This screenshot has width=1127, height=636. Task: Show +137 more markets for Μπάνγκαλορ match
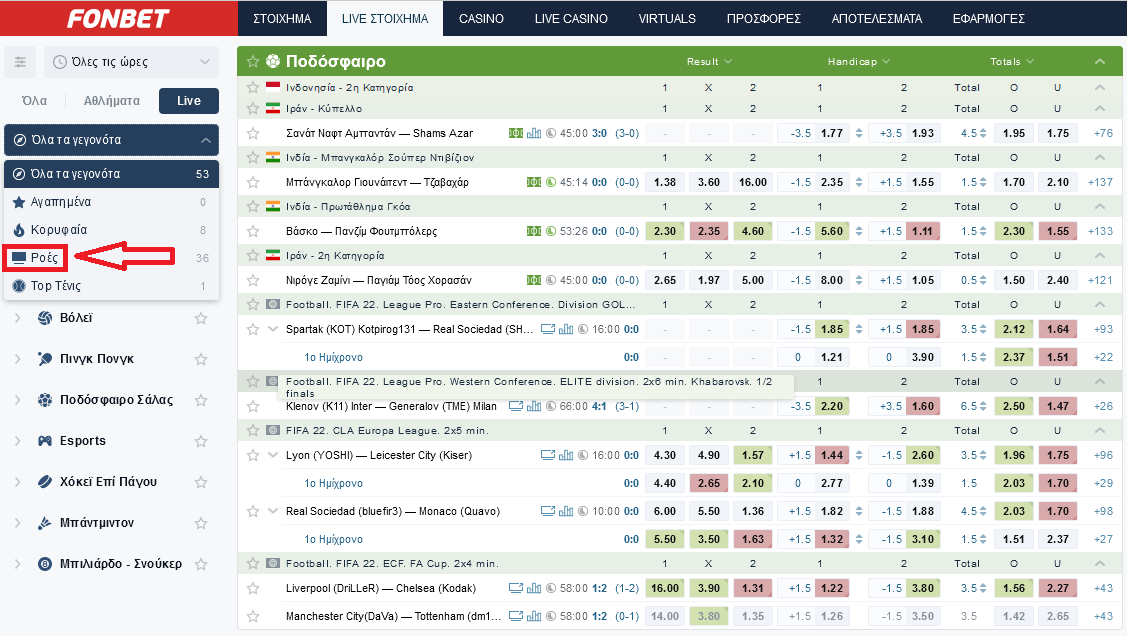point(1100,182)
